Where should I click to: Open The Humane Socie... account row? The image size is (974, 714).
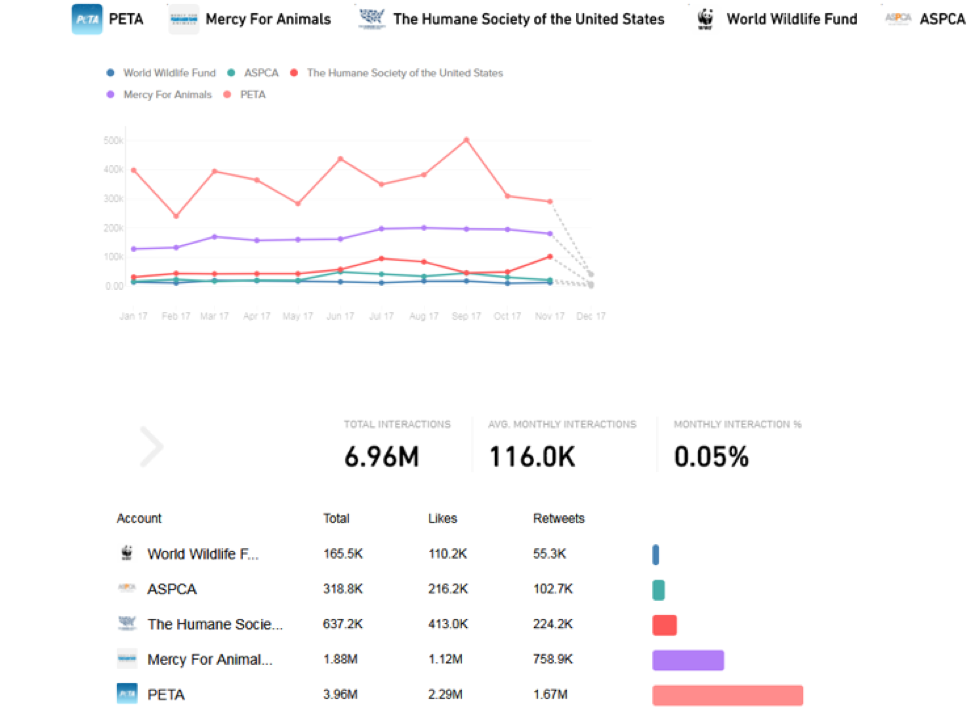click(x=214, y=624)
